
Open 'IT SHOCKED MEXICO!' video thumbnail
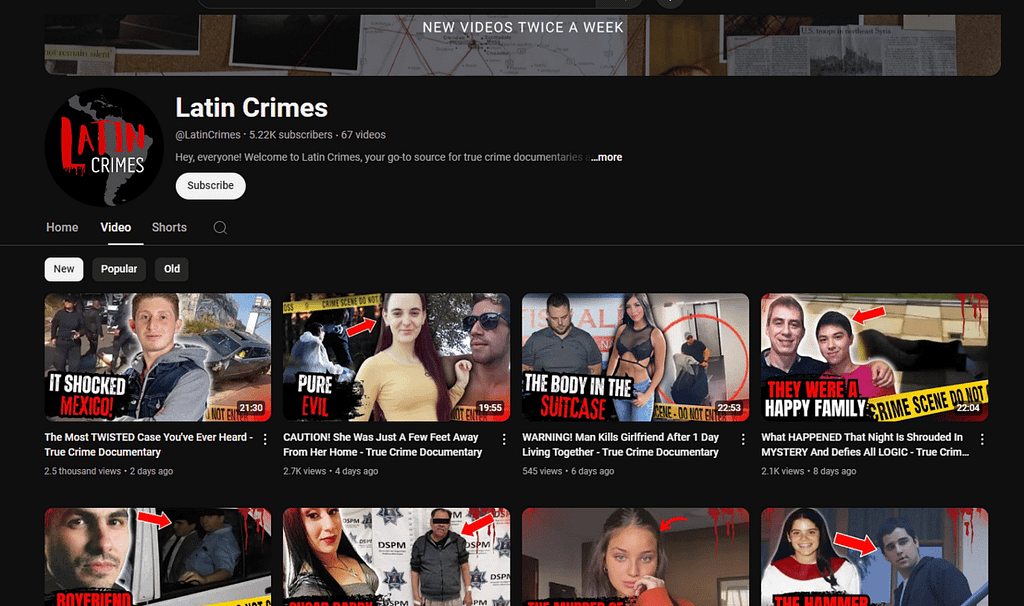(x=157, y=357)
